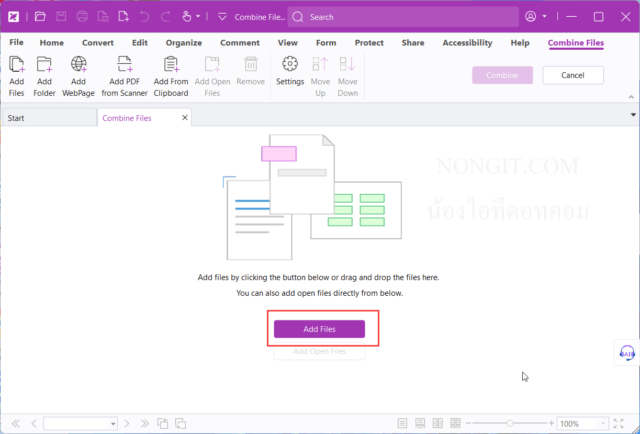Click Add PDF from Scanner
The image size is (640, 434).
124,76
